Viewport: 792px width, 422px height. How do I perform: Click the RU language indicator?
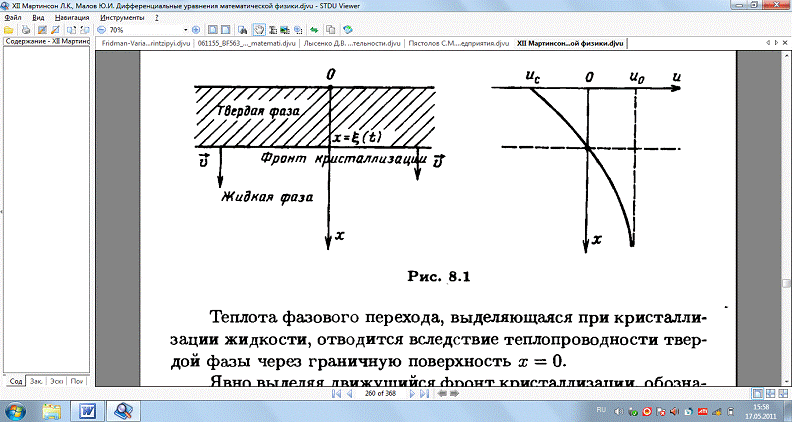[x=601, y=410]
